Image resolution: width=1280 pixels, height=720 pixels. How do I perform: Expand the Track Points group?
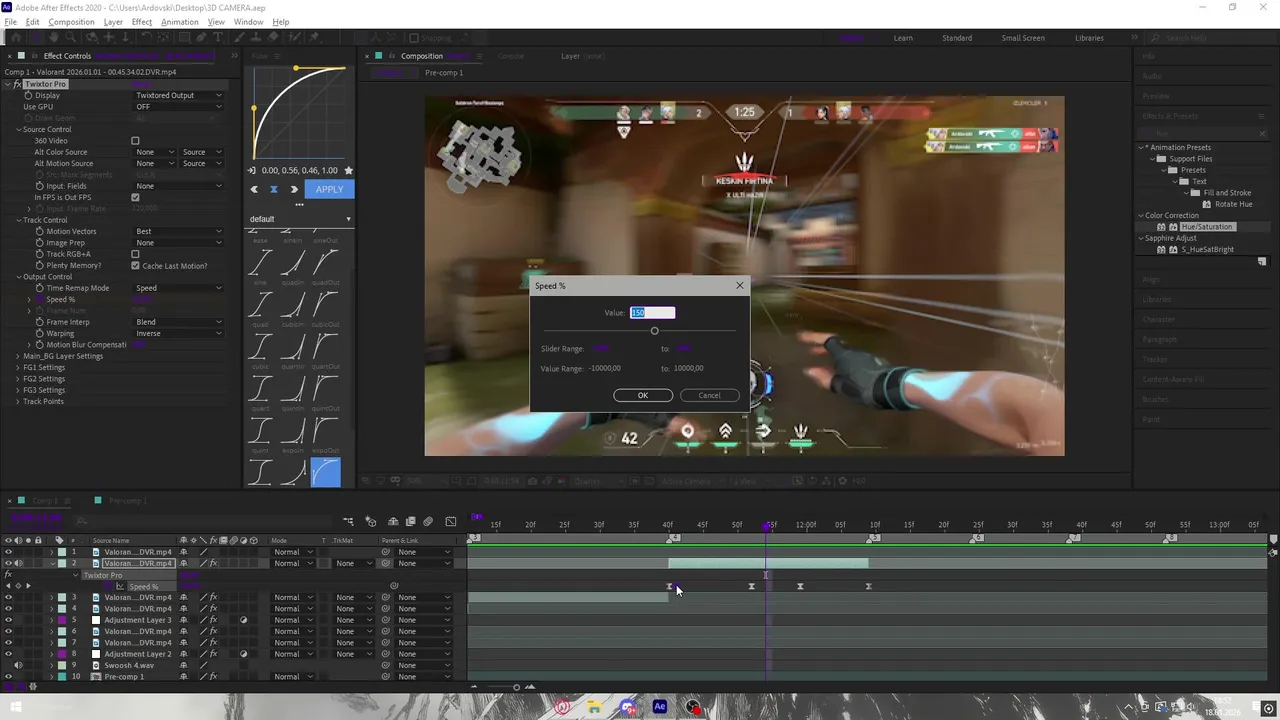[18, 401]
